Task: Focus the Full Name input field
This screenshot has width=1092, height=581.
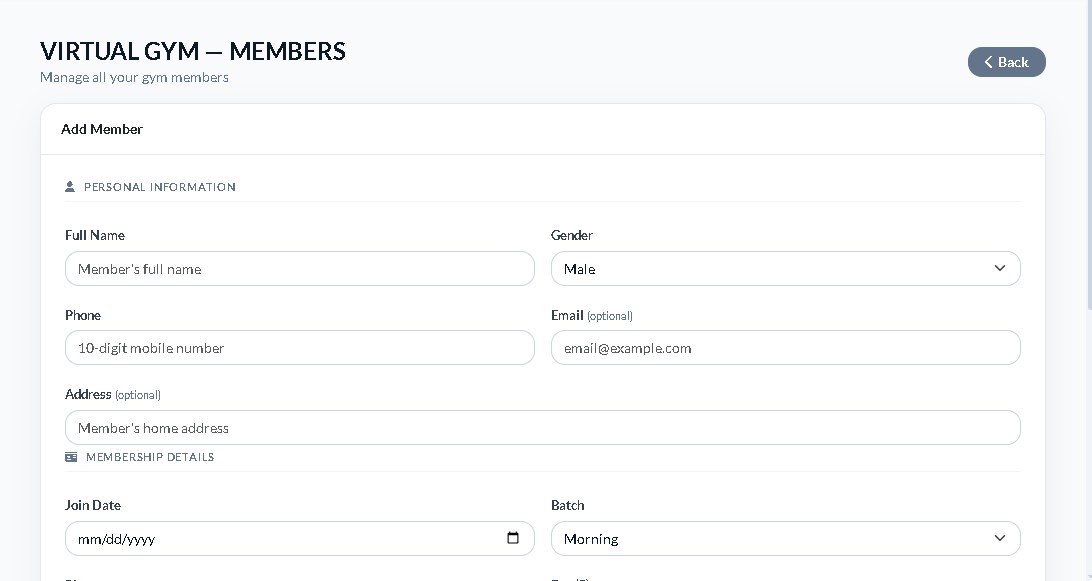Action: click(299, 269)
